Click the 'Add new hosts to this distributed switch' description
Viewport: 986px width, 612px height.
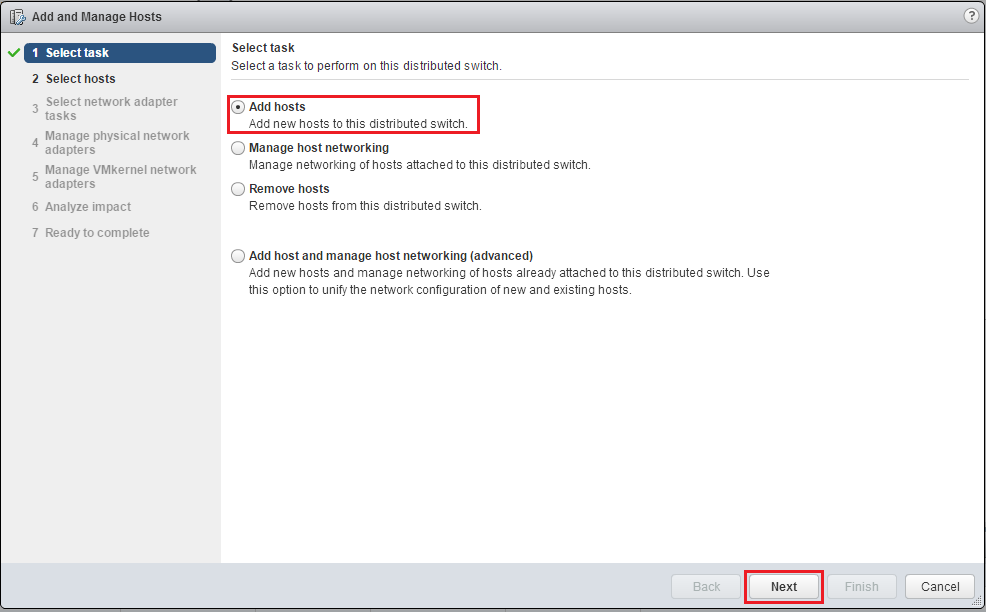coord(357,124)
